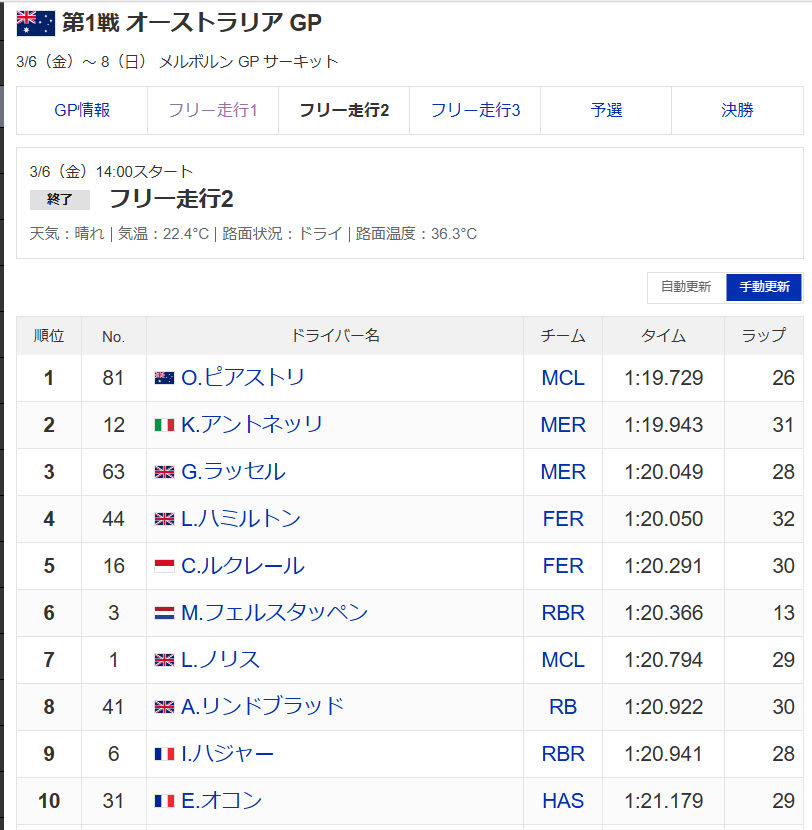Screen dimensions: 812x830
Task: Open L.ノリス driver profile link
Action: [x=220, y=660]
